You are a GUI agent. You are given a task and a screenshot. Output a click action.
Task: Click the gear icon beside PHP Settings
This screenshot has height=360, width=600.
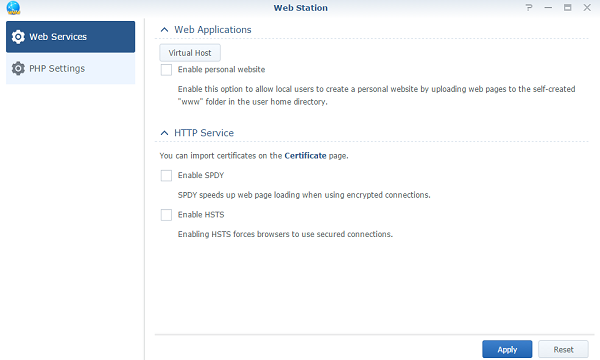[18, 68]
